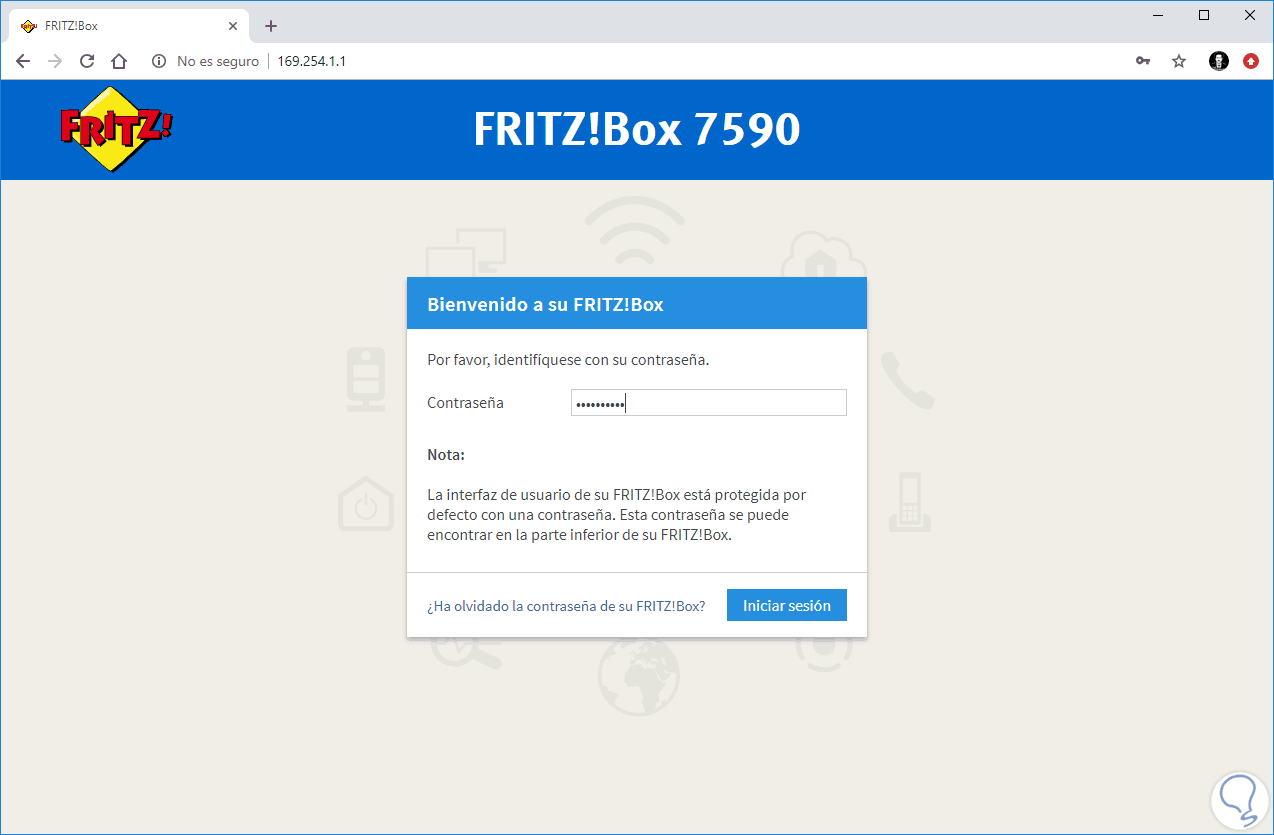Click into the Contraseña password field
Image resolution: width=1274 pixels, height=835 pixels.
[708, 403]
